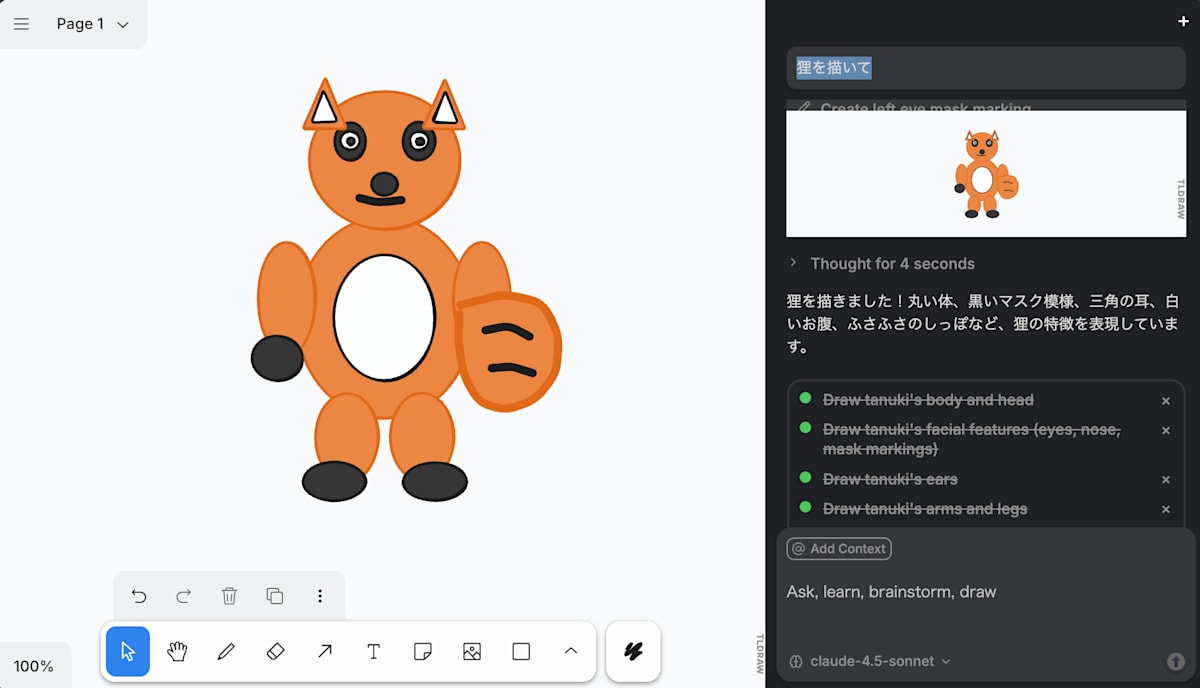The height and width of the screenshot is (688, 1200).
Task: Click the Redo arrow
Action: point(184,596)
